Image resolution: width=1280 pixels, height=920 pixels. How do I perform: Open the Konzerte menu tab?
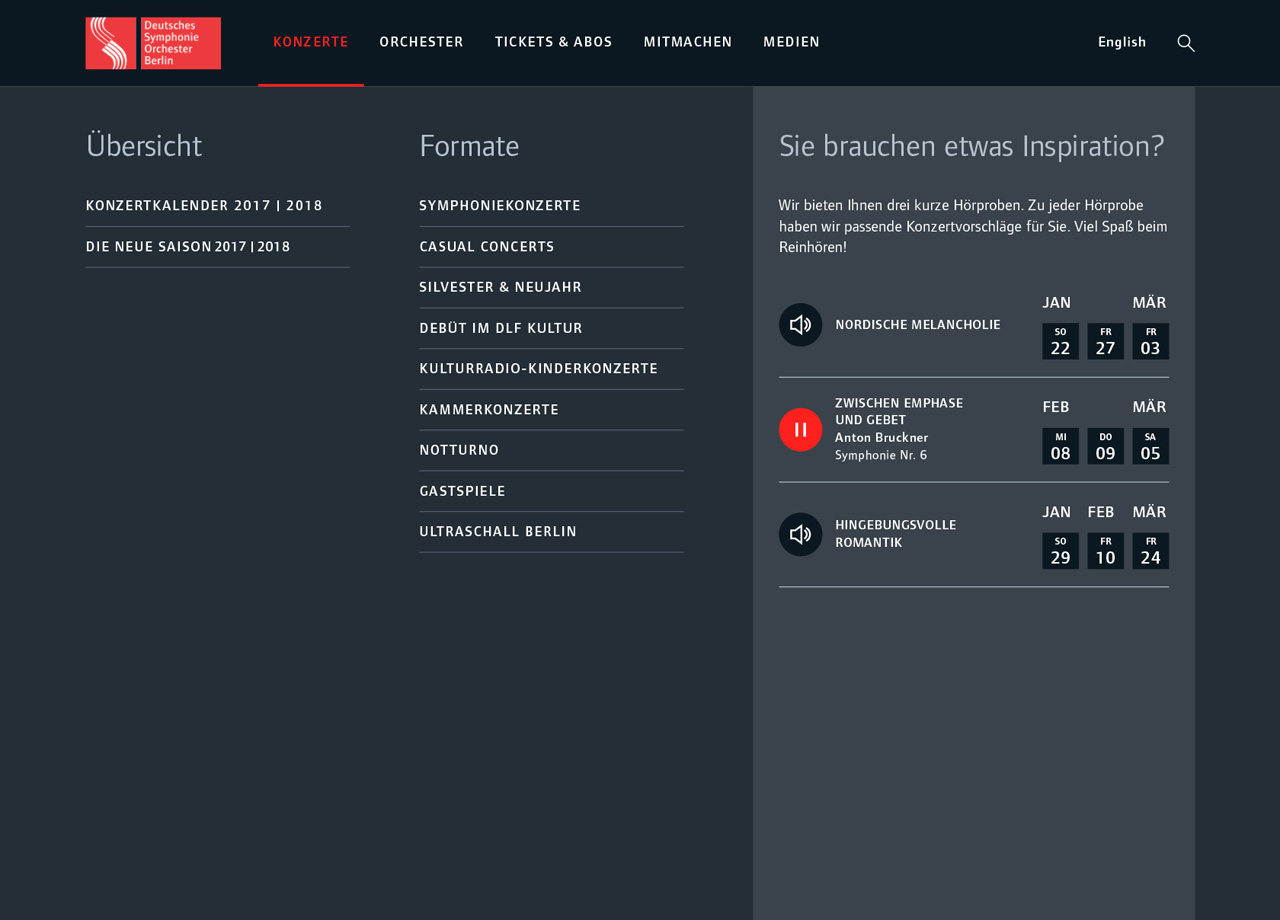311,42
